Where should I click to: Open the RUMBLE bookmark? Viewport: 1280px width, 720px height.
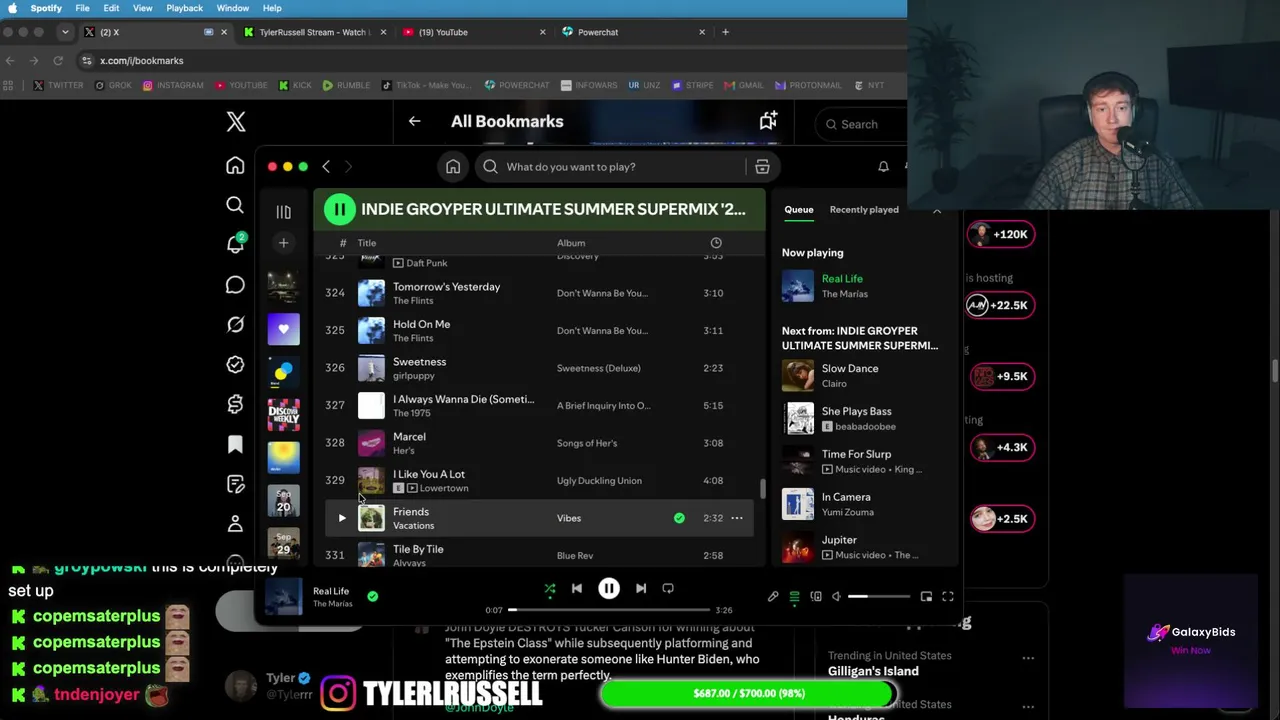click(346, 86)
